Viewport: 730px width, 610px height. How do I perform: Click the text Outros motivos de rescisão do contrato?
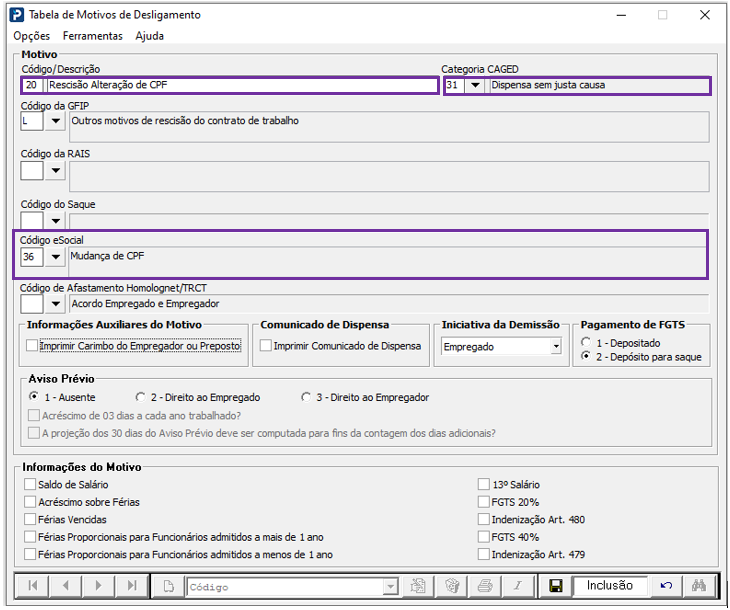(x=185, y=121)
